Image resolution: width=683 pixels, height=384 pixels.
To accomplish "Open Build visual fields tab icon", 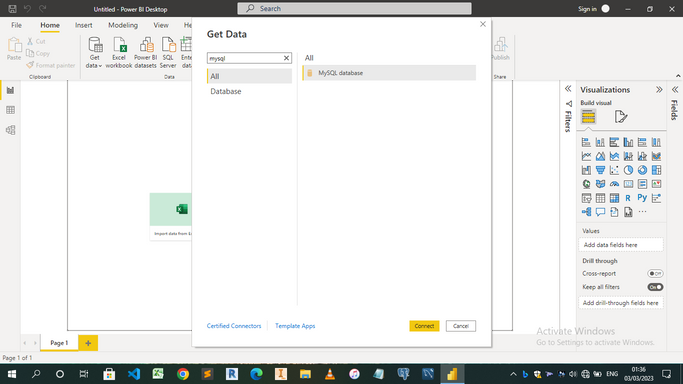I will pyautogui.click(x=588, y=117).
